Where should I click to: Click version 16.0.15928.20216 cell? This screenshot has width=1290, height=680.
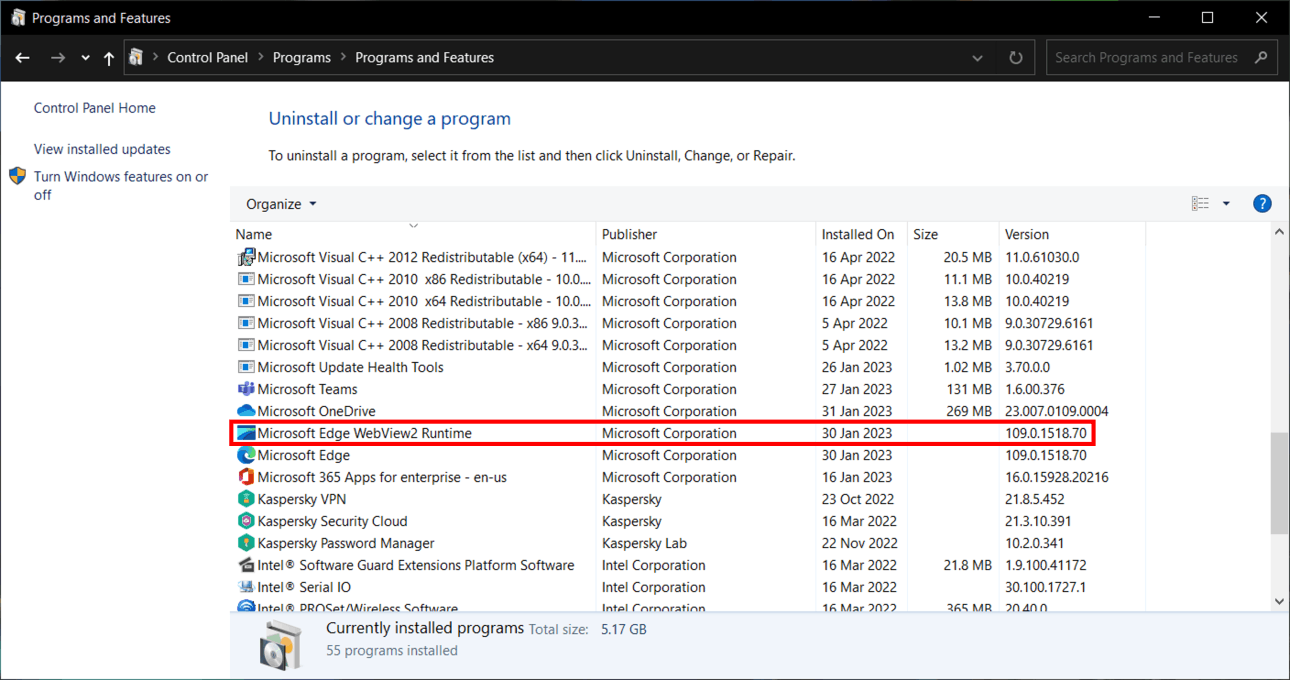[x=1057, y=477]
